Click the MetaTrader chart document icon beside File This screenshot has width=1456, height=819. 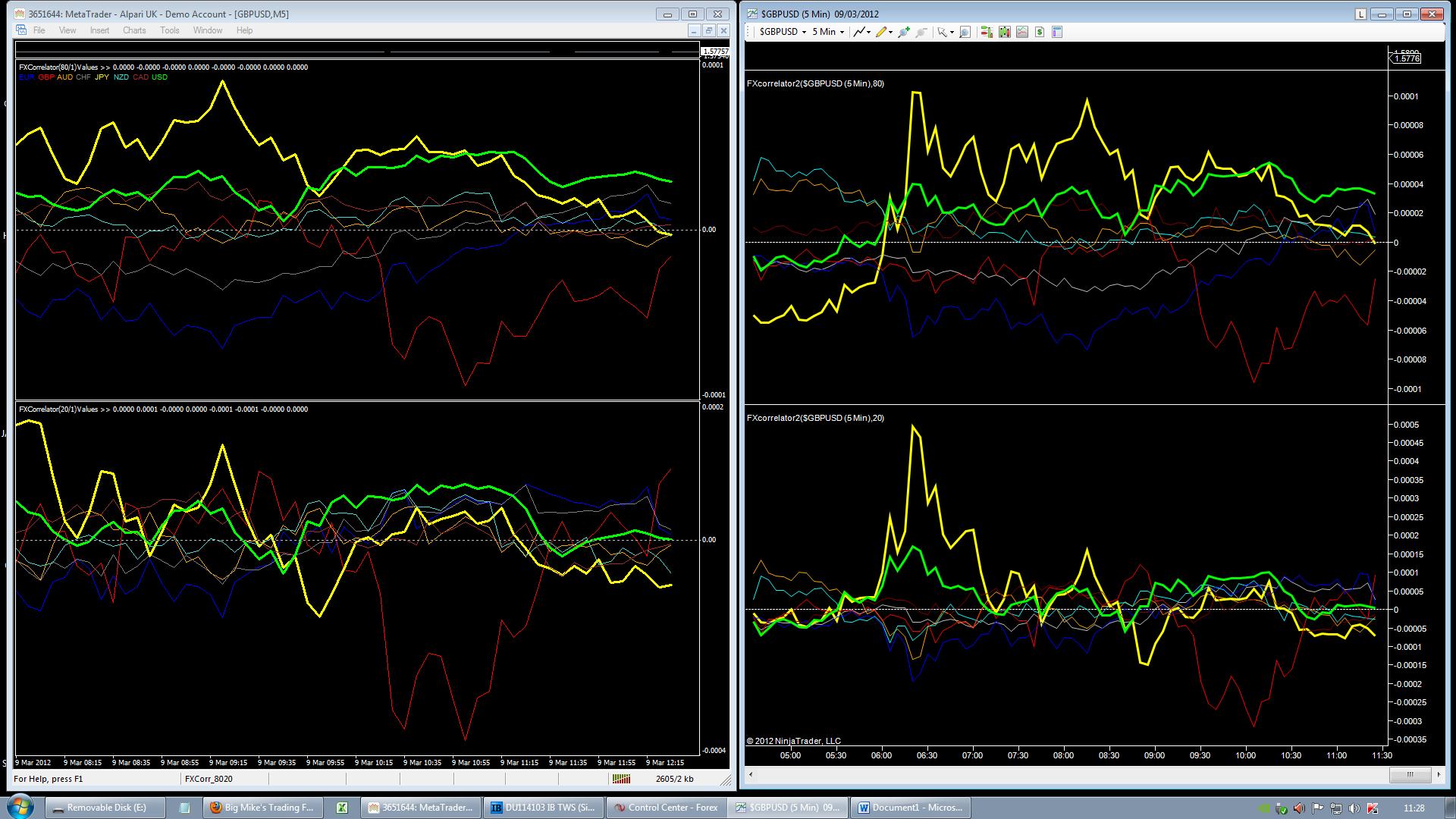tap(21, 30)
